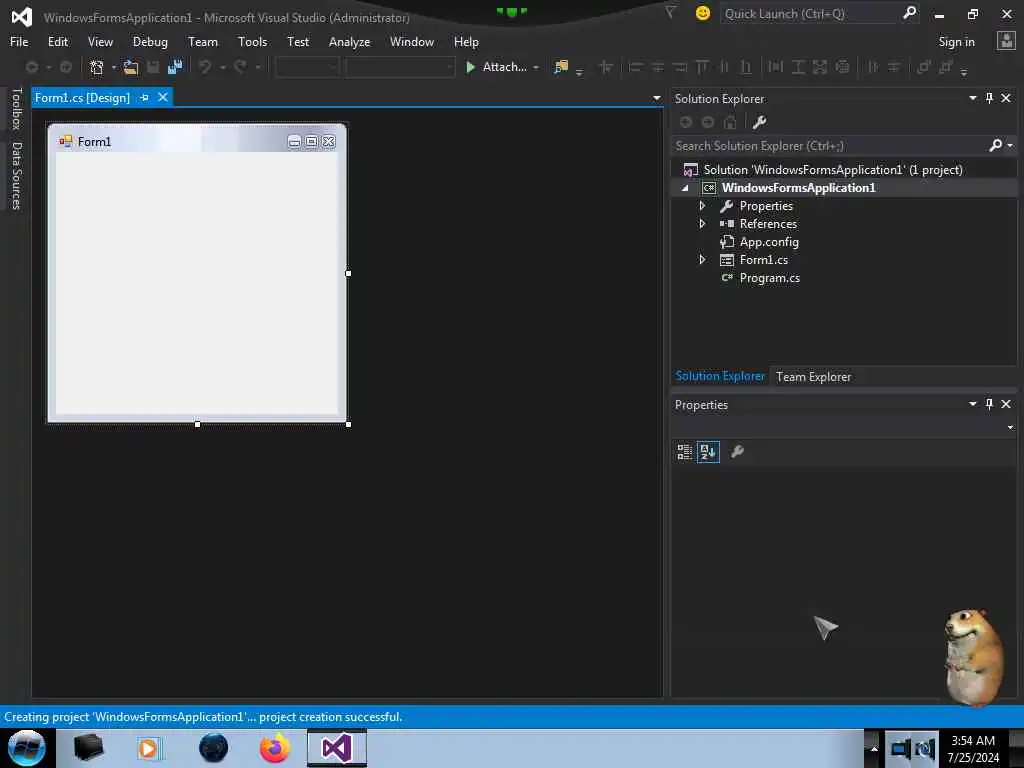Click the Windows Start button
This screenshot has width=1024, height=768.
tap(26, 748)
